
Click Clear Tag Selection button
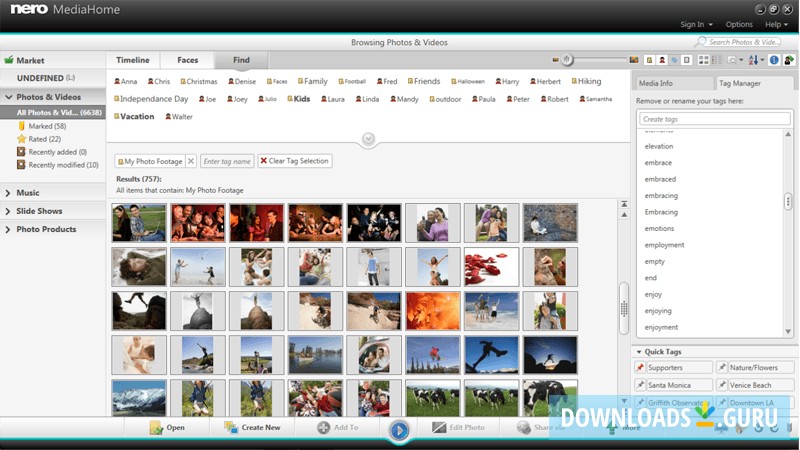point(295,161)
